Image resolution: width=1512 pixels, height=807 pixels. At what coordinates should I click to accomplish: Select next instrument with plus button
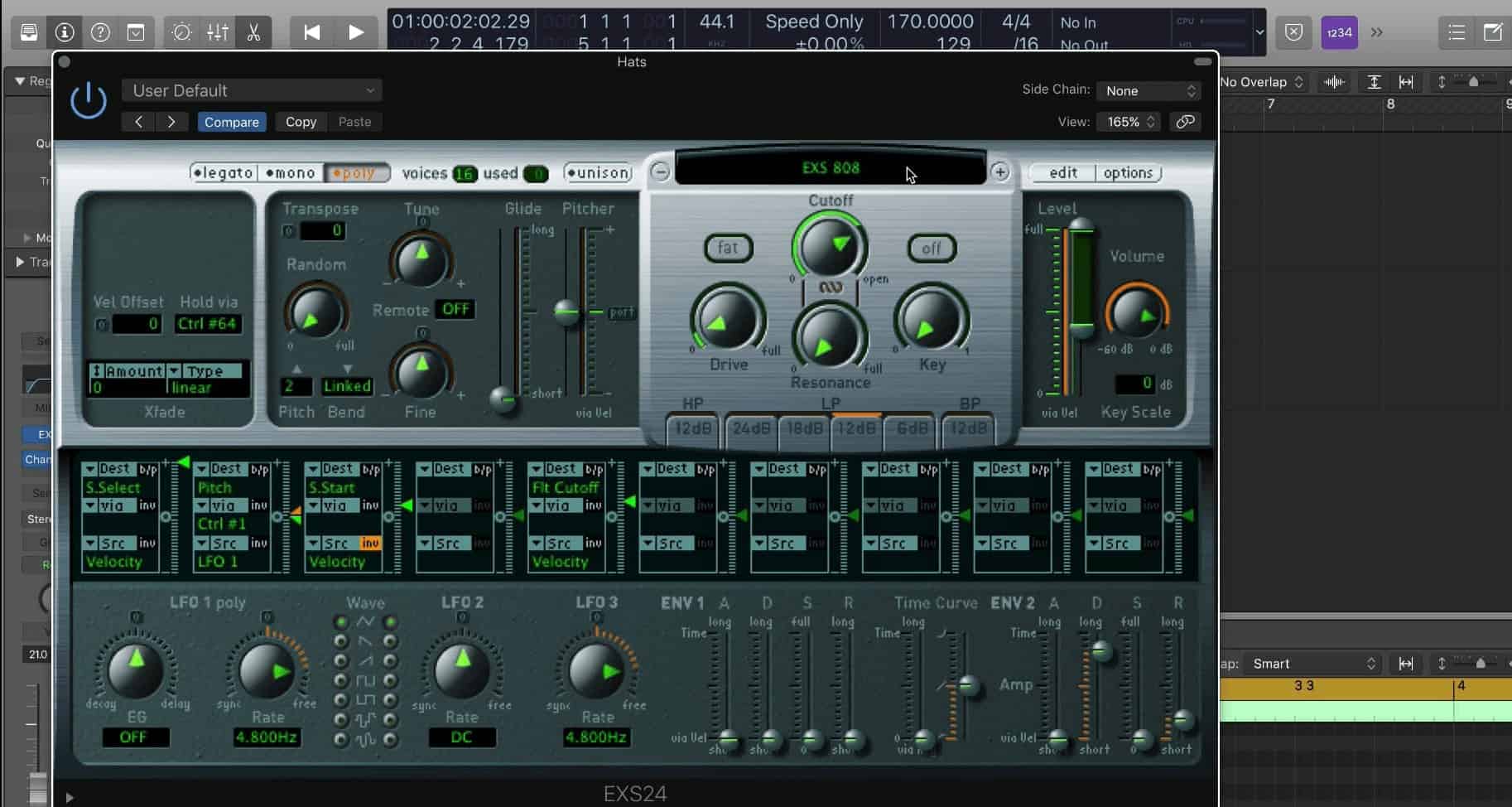pos(1000,172)
